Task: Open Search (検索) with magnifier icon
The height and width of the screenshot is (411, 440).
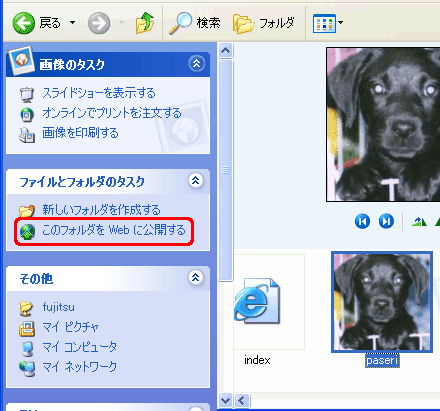Action: [195, 23]
